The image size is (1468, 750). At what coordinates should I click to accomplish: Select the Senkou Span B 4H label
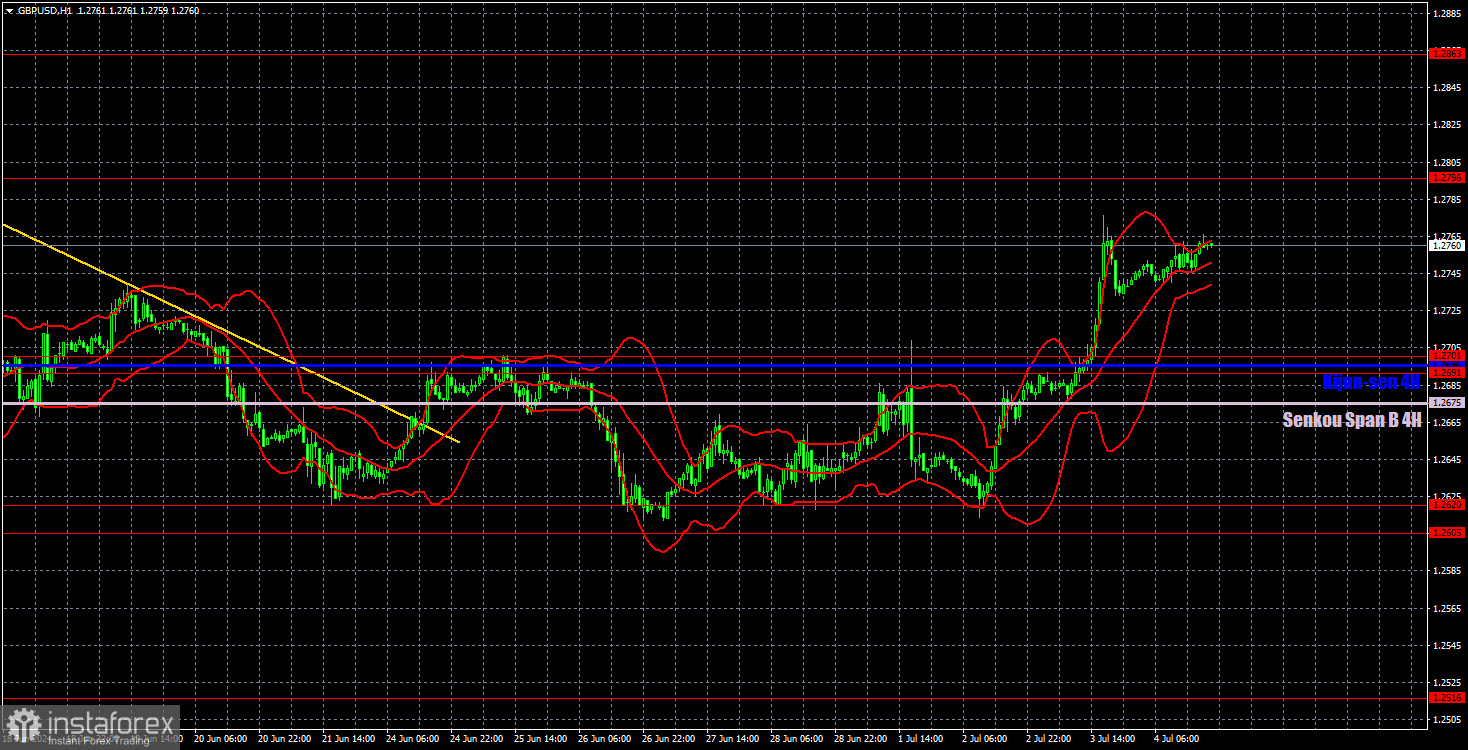click(1352, 421)
